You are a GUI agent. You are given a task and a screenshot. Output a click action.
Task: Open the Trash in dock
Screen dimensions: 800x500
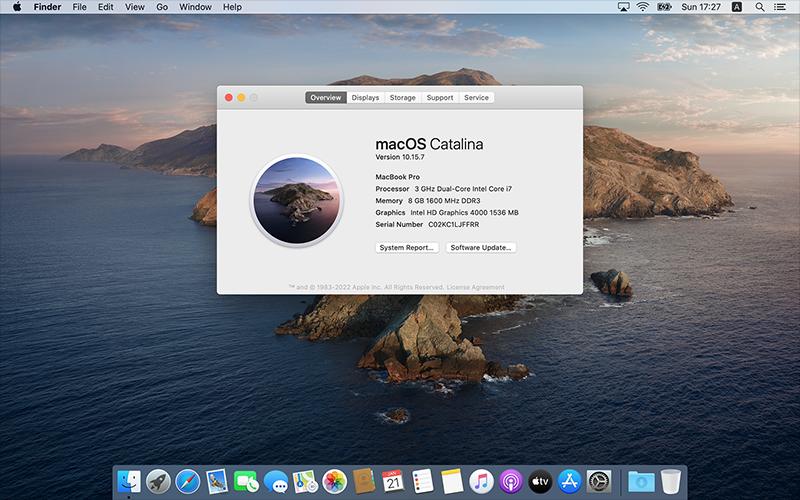[671, 481]
